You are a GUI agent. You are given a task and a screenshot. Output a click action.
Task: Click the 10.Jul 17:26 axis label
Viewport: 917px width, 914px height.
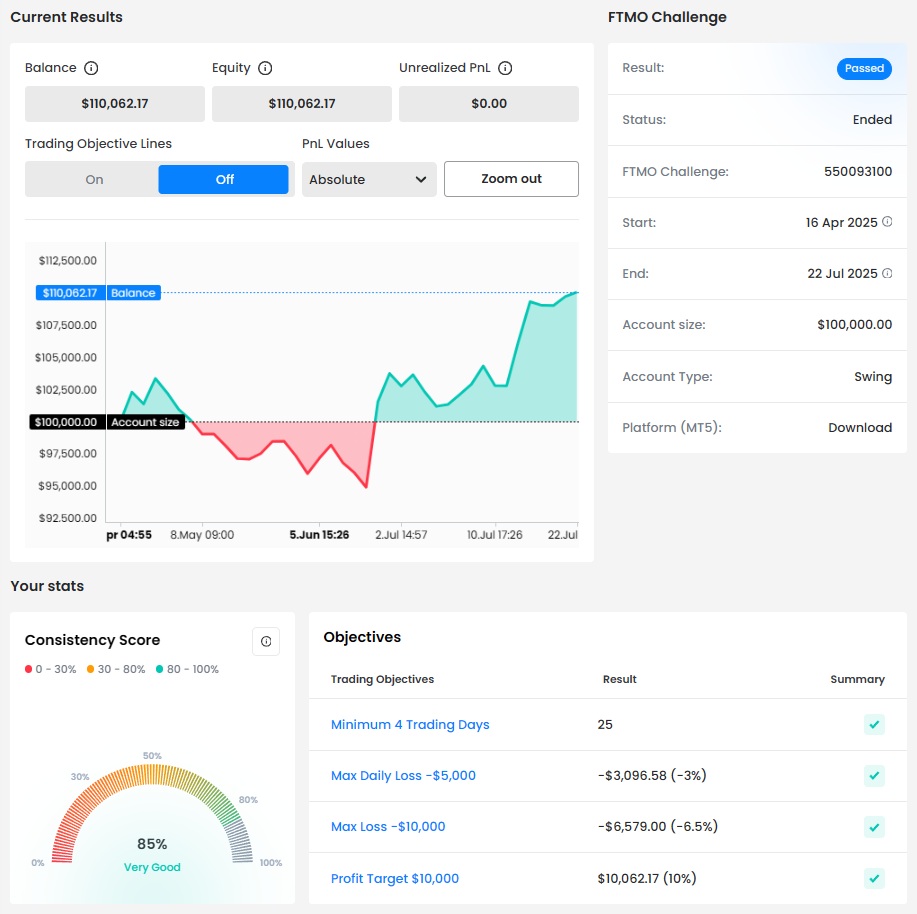(495, 535)
